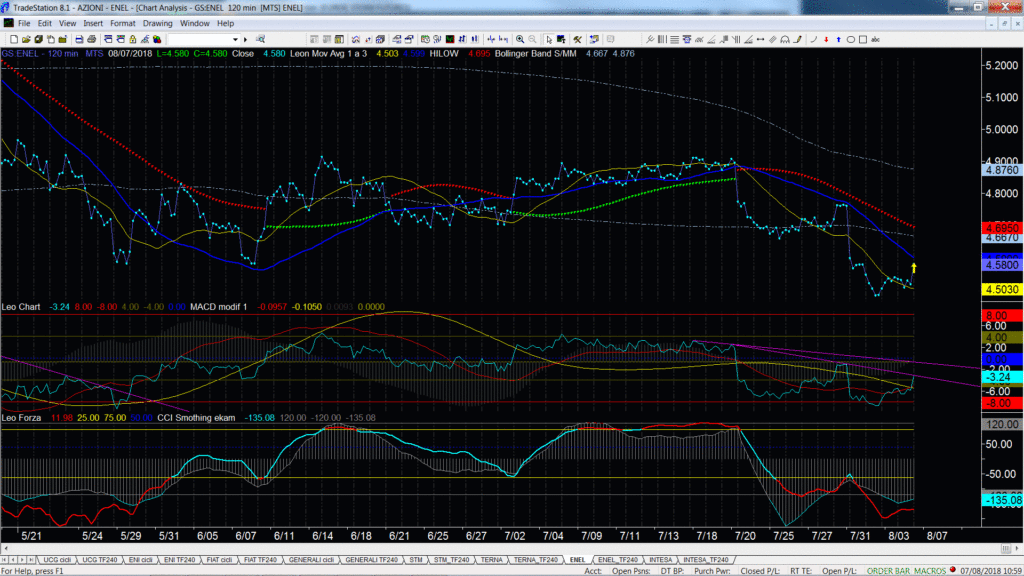This screenshot has height=576, width=1024.
Task: Click the 4.5800 price marker on axis
Action: tap(1002, 265)
